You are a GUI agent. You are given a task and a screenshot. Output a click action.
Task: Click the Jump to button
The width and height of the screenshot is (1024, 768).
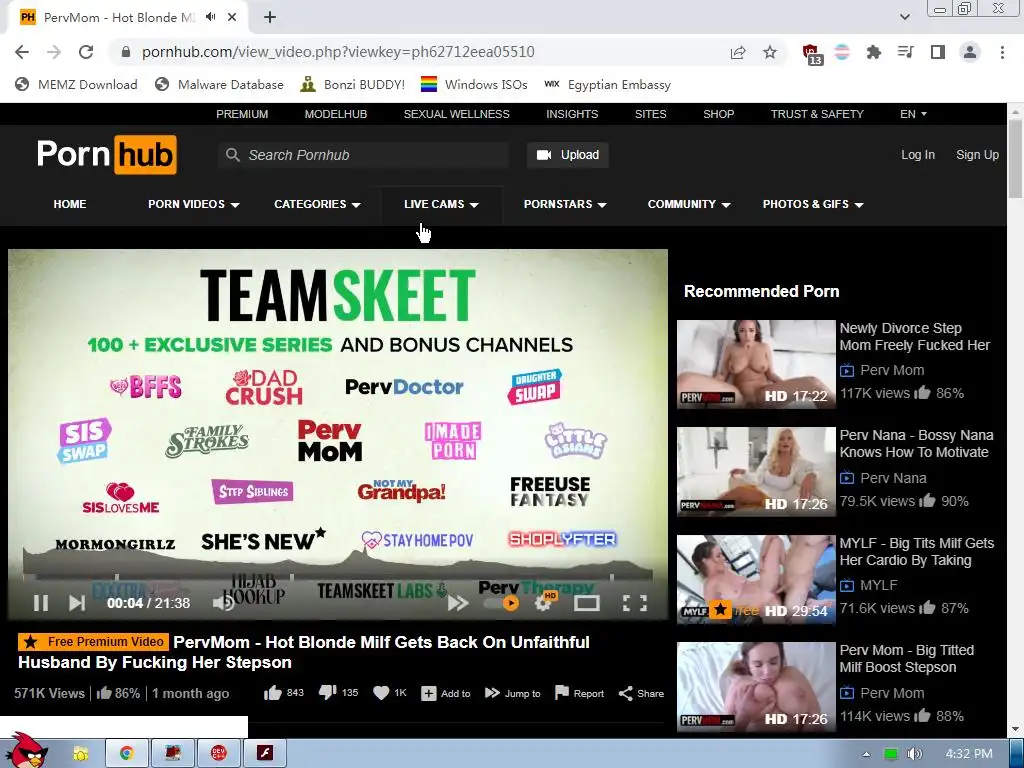pos(513,694)
